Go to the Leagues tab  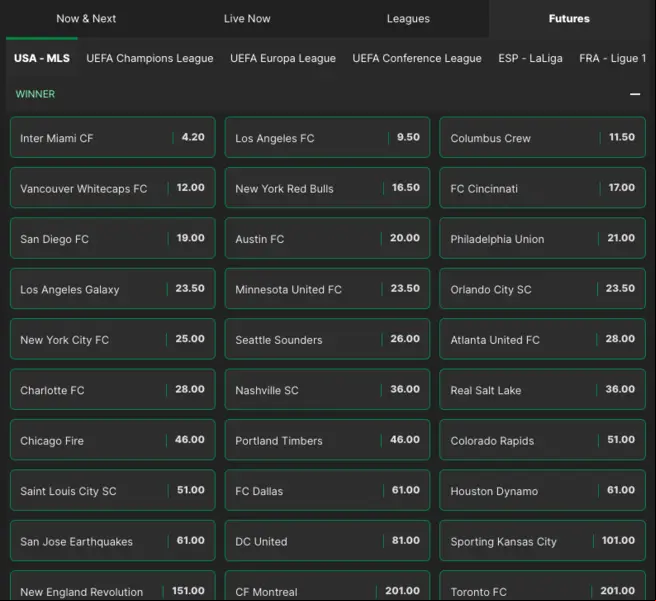(408, 19)
